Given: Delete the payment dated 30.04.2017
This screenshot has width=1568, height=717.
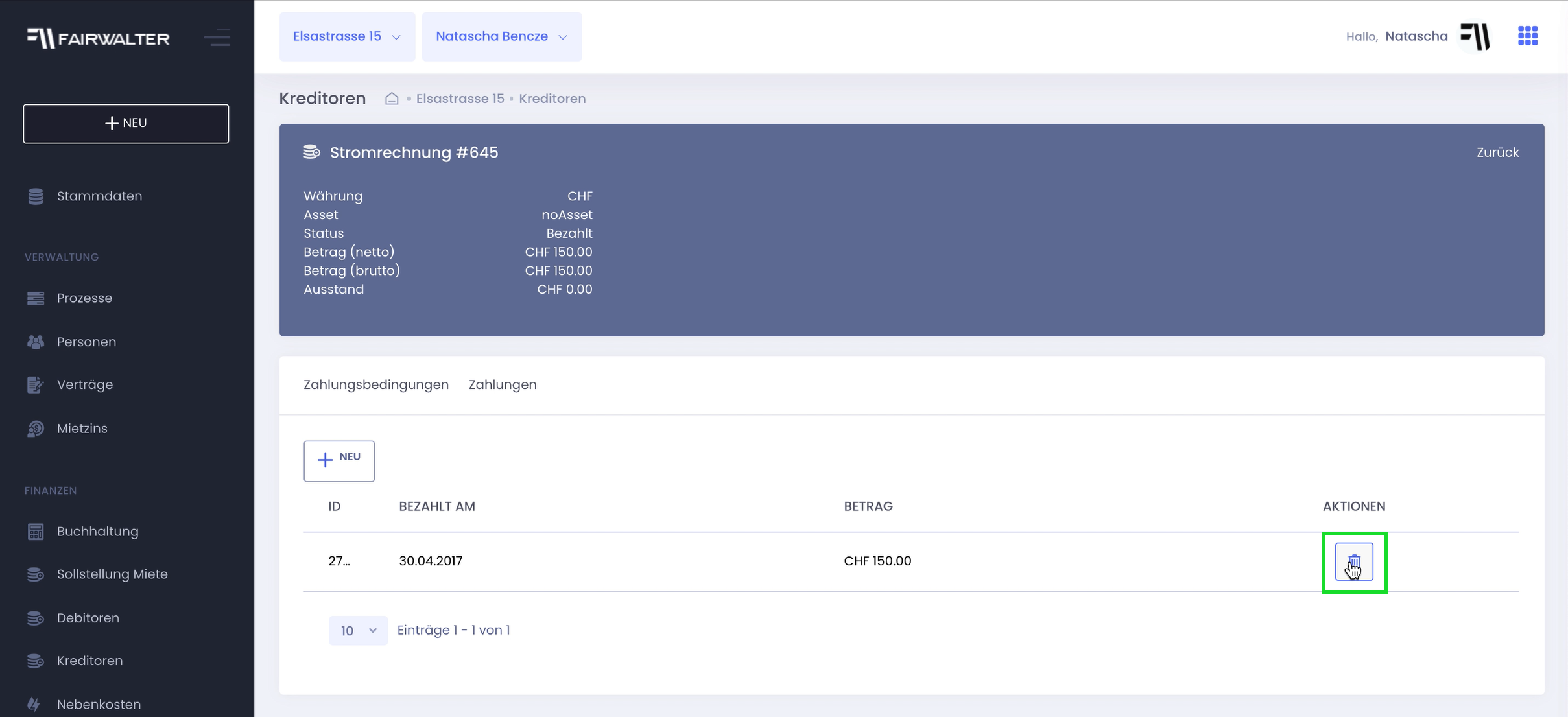Looking at the screenshot, I should (x=1354, y=561).
